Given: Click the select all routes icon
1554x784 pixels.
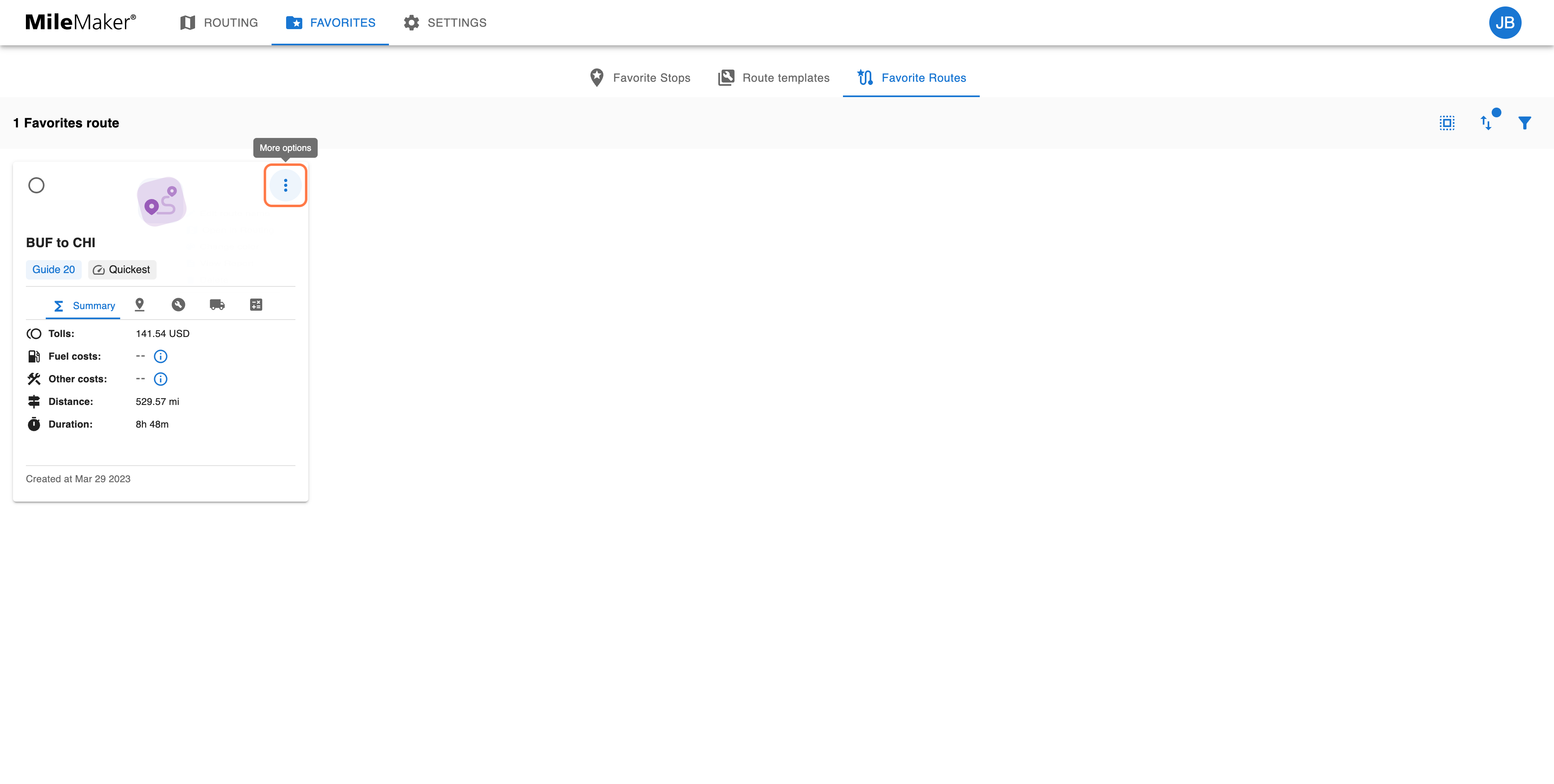Looking at the screenshot, I should [x=1447, y=123].
